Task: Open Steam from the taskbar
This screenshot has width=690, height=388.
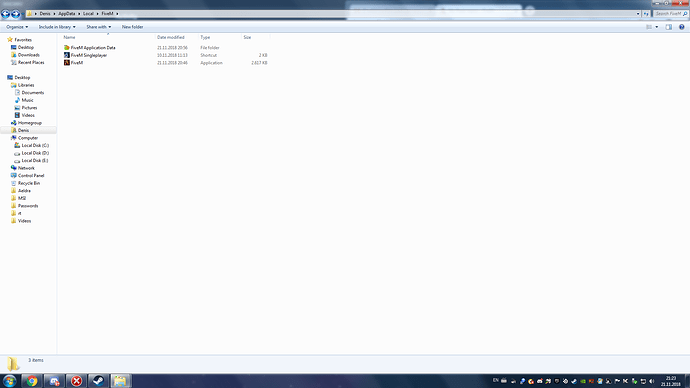Action: tap(98, 381)
